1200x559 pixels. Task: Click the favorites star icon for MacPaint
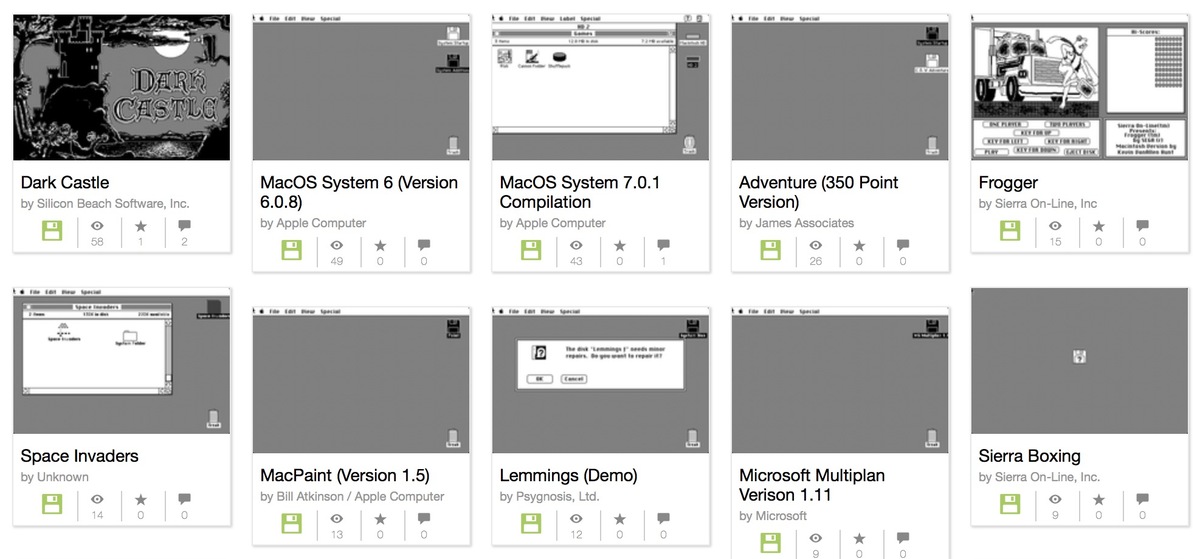[x=380, y=519]
